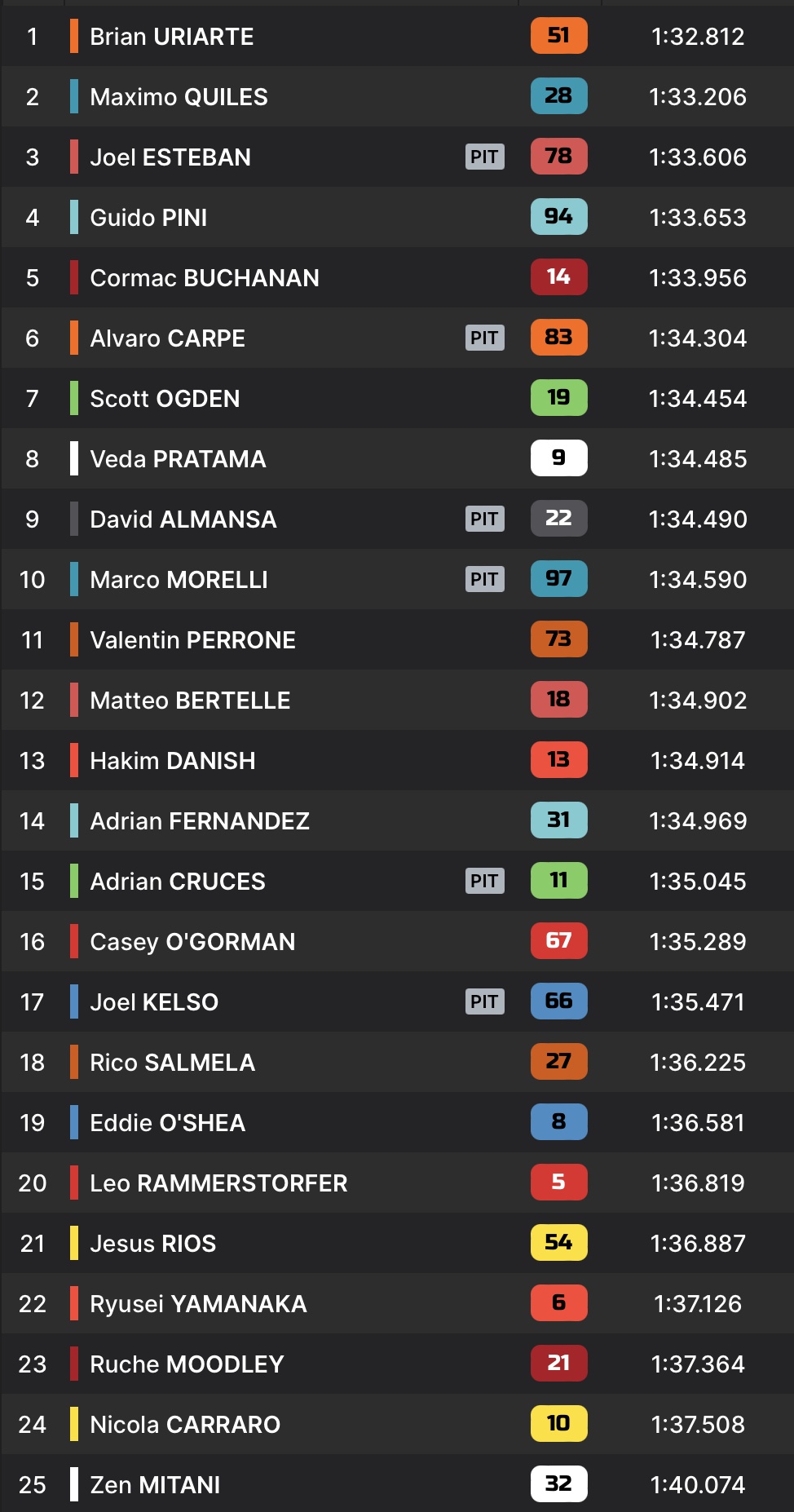Click yellow number 54 badge

point(558,1243)
